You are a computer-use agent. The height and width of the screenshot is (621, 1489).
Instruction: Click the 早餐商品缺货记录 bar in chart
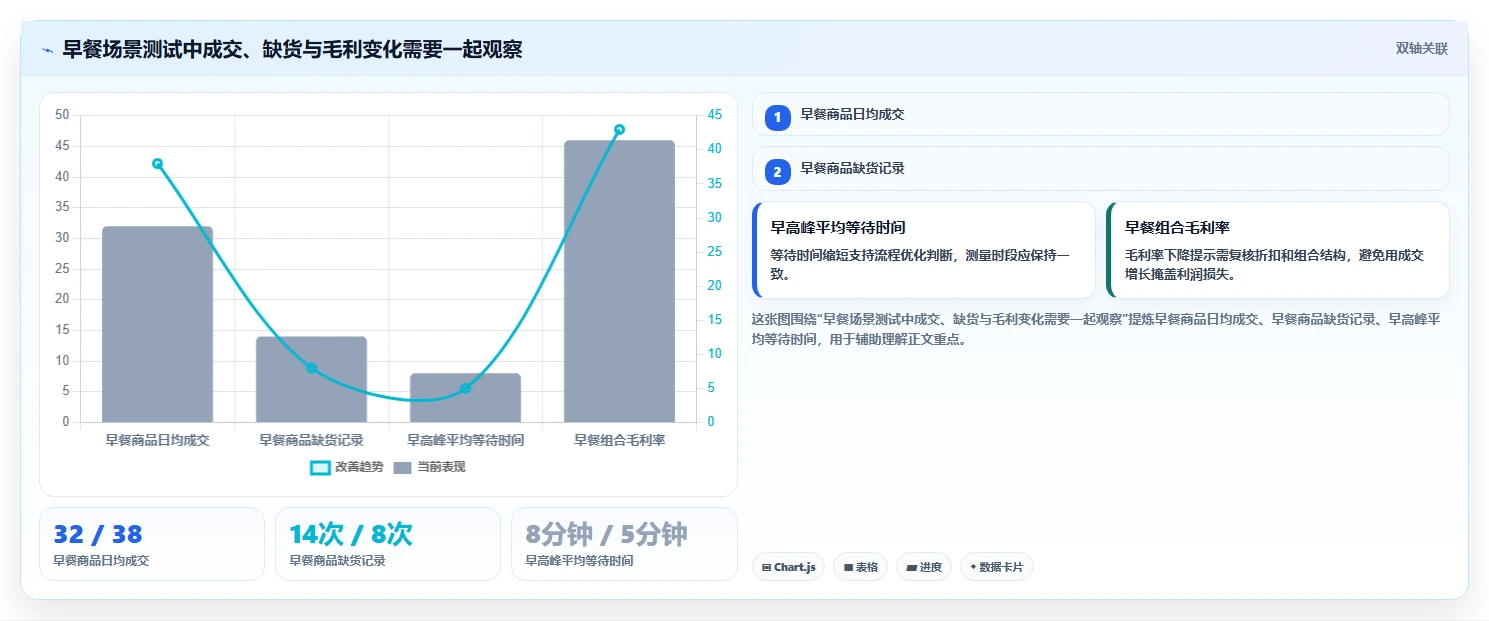click(x=311, y=379)
